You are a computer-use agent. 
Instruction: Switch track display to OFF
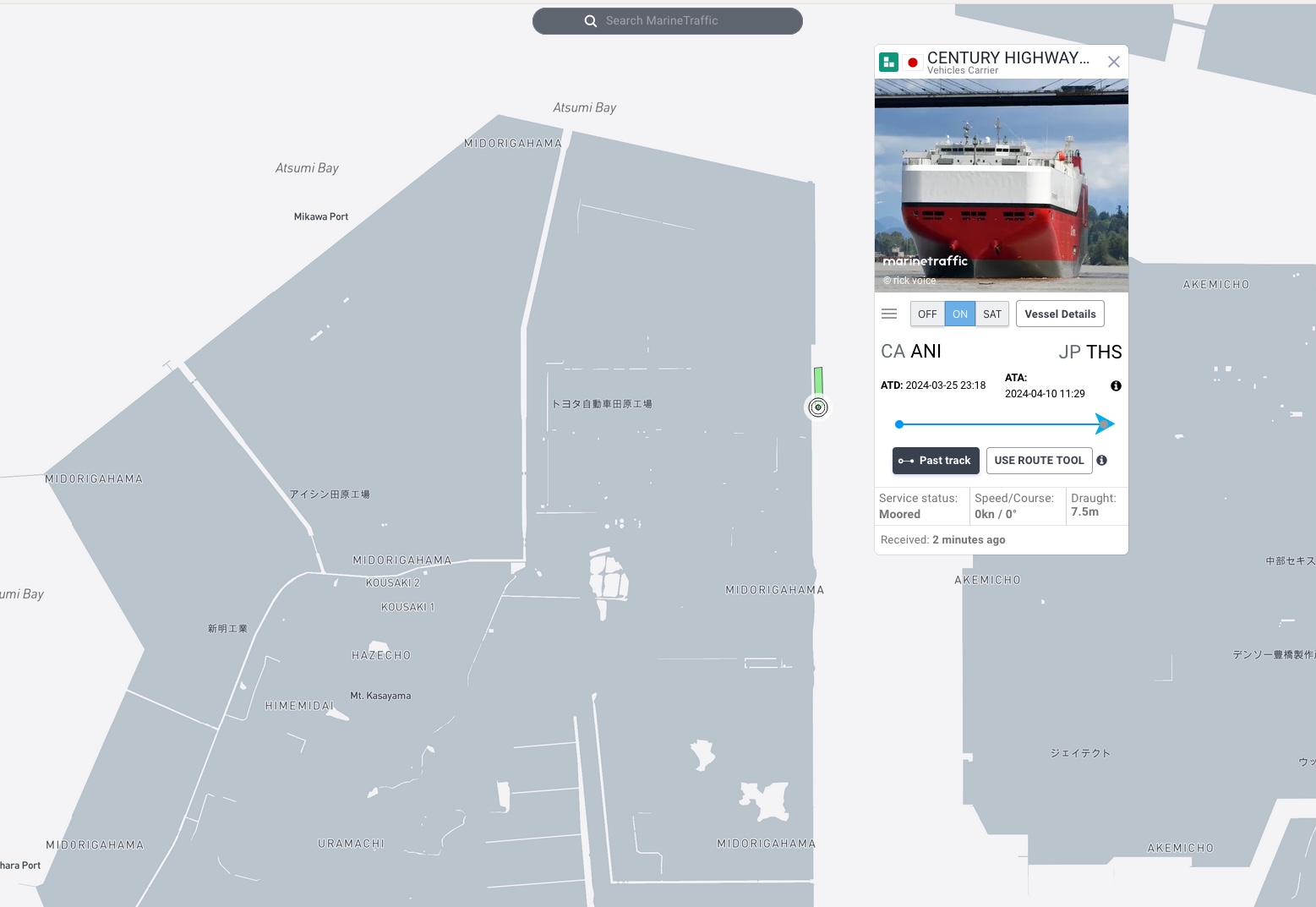click(927, 314)
